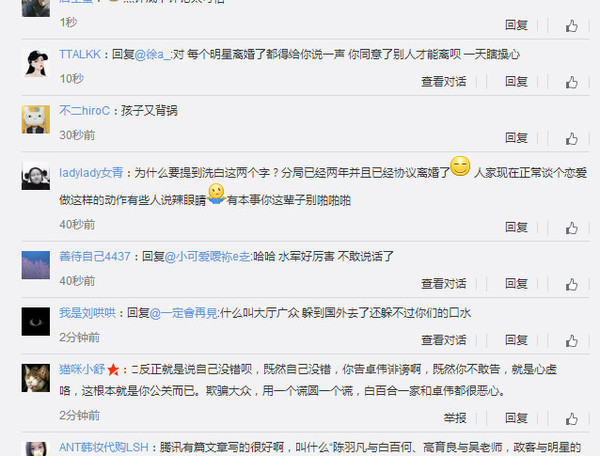Open 查看对话 for 善待自己4437's reply
Screen dimensions: 600x456
tap(443, 283)
